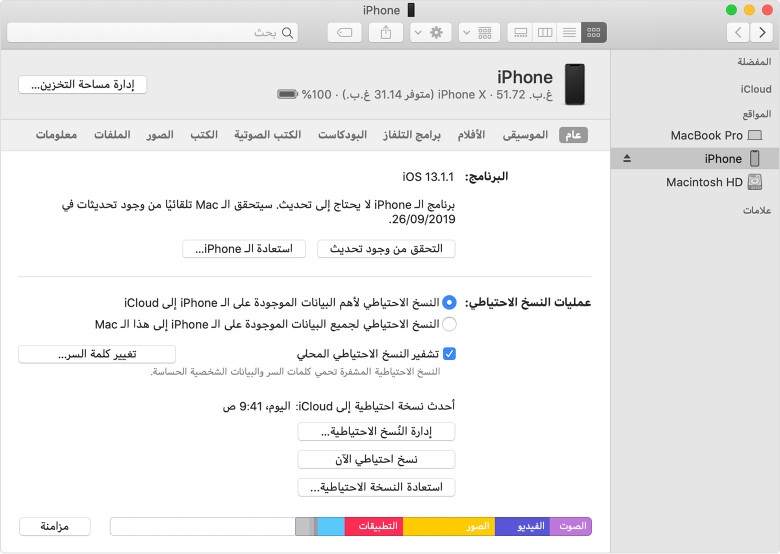Click the مزامنة sync button

click(x=55, y=527)
